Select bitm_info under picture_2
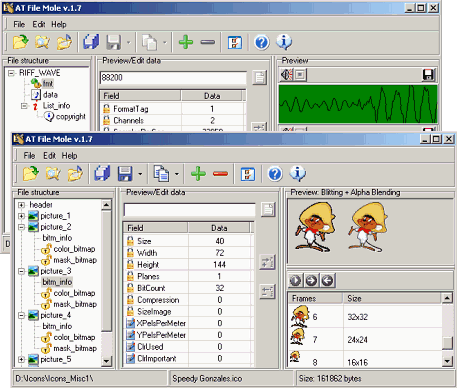457x388 pixels. [57, 238]
